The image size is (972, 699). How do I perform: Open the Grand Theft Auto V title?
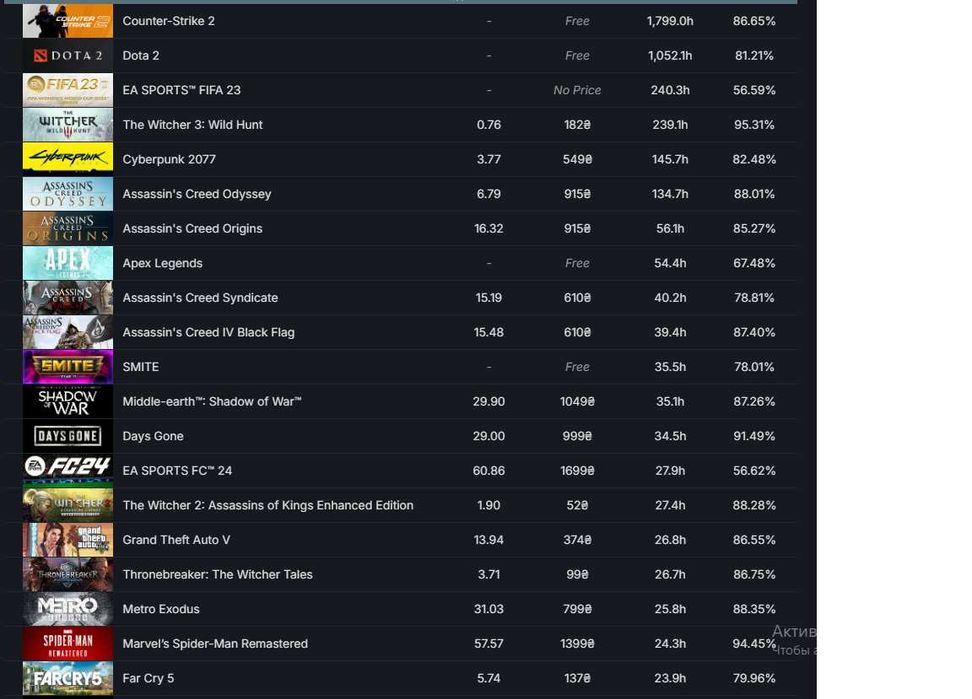[x=176, y=540]
